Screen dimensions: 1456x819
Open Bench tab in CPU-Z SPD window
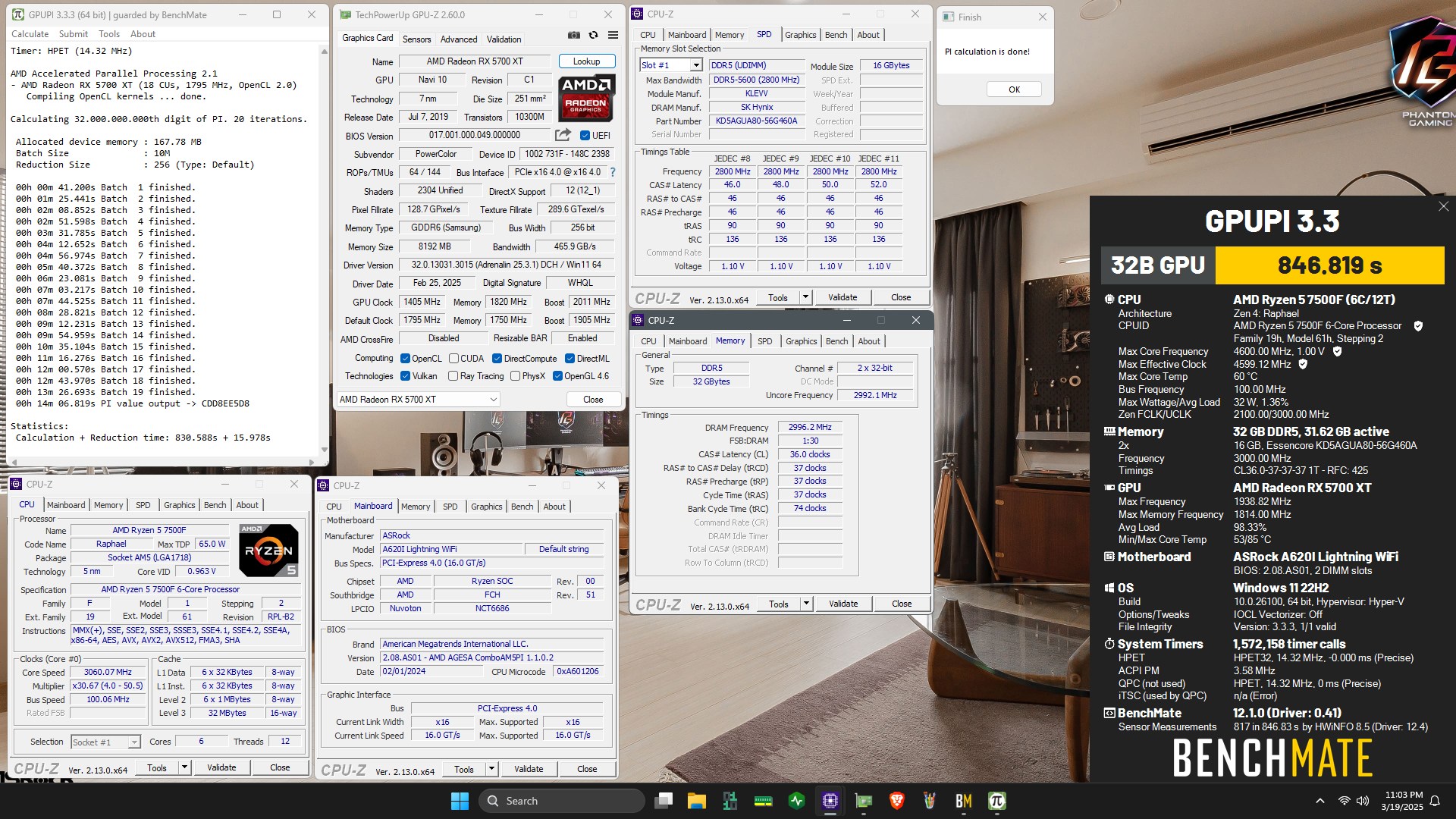(836, 35)
